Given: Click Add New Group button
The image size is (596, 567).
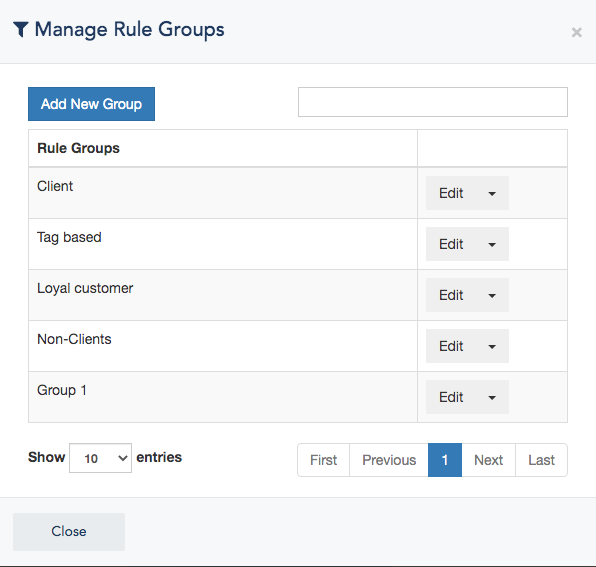Looking at the screenshot, I should [91, 104].
